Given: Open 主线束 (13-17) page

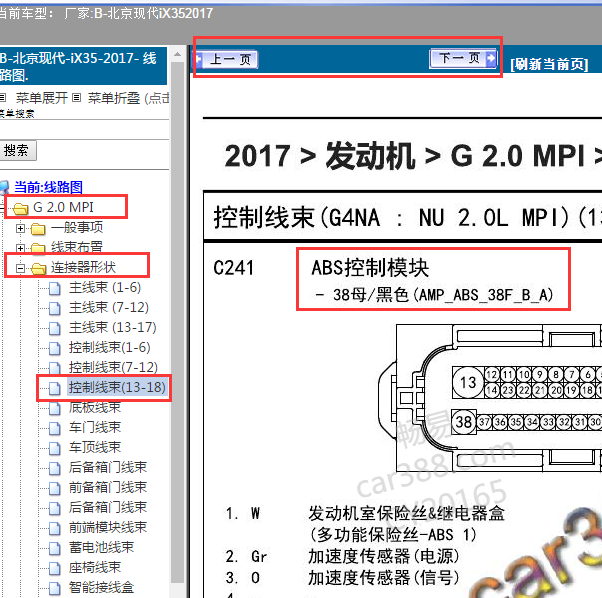Looking at the screenshot, I should coord(112,327).
